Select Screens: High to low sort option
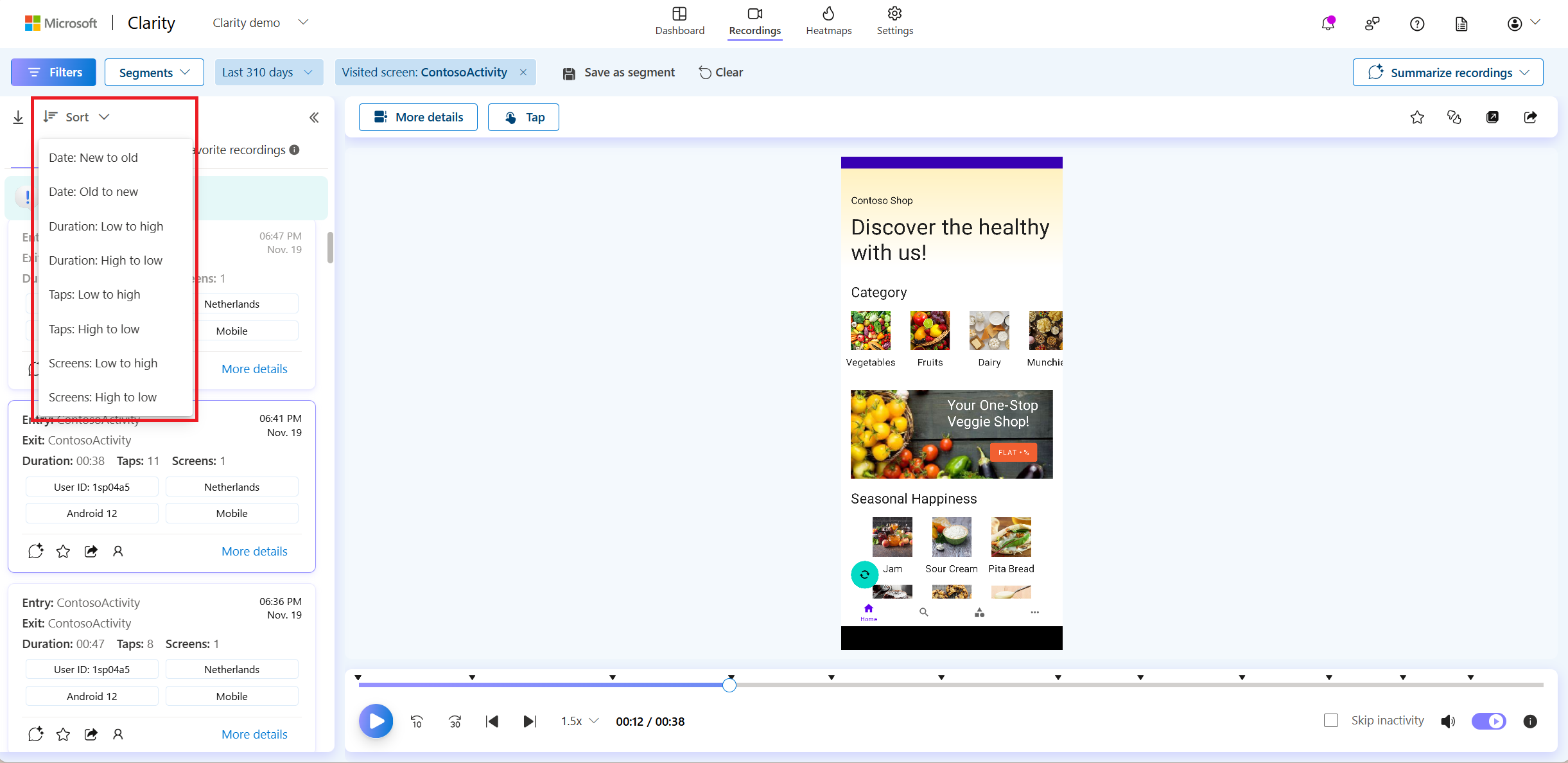The image size is (1568, 763). [103, 398]
